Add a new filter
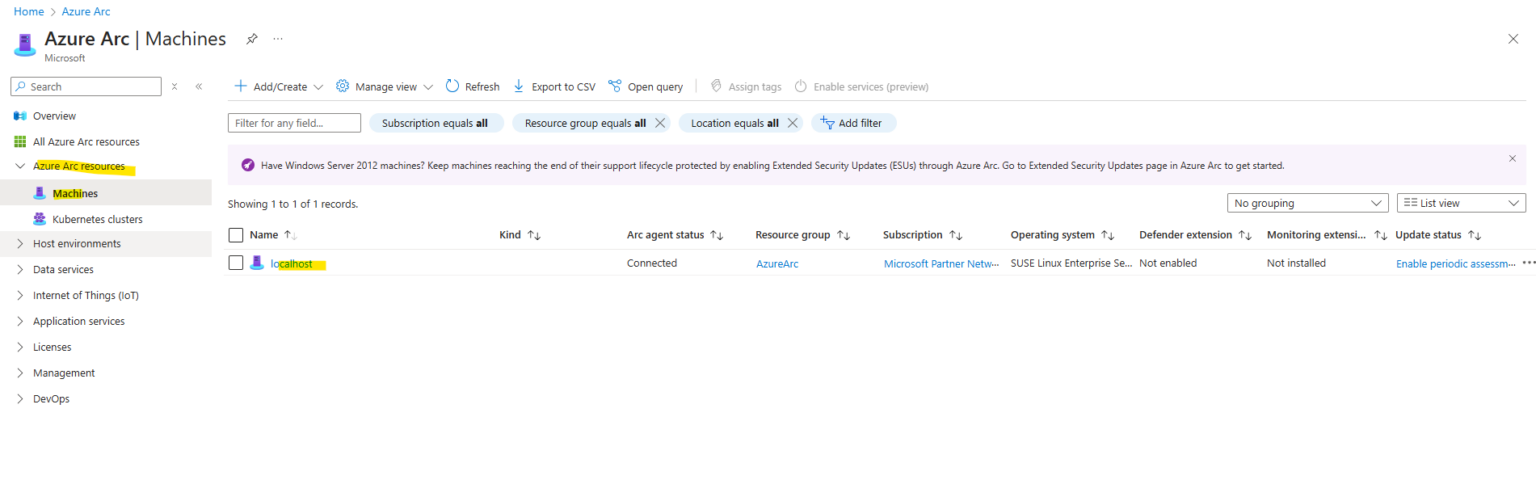This screenshot has height=497, width=1536. [x=853, y=123]
